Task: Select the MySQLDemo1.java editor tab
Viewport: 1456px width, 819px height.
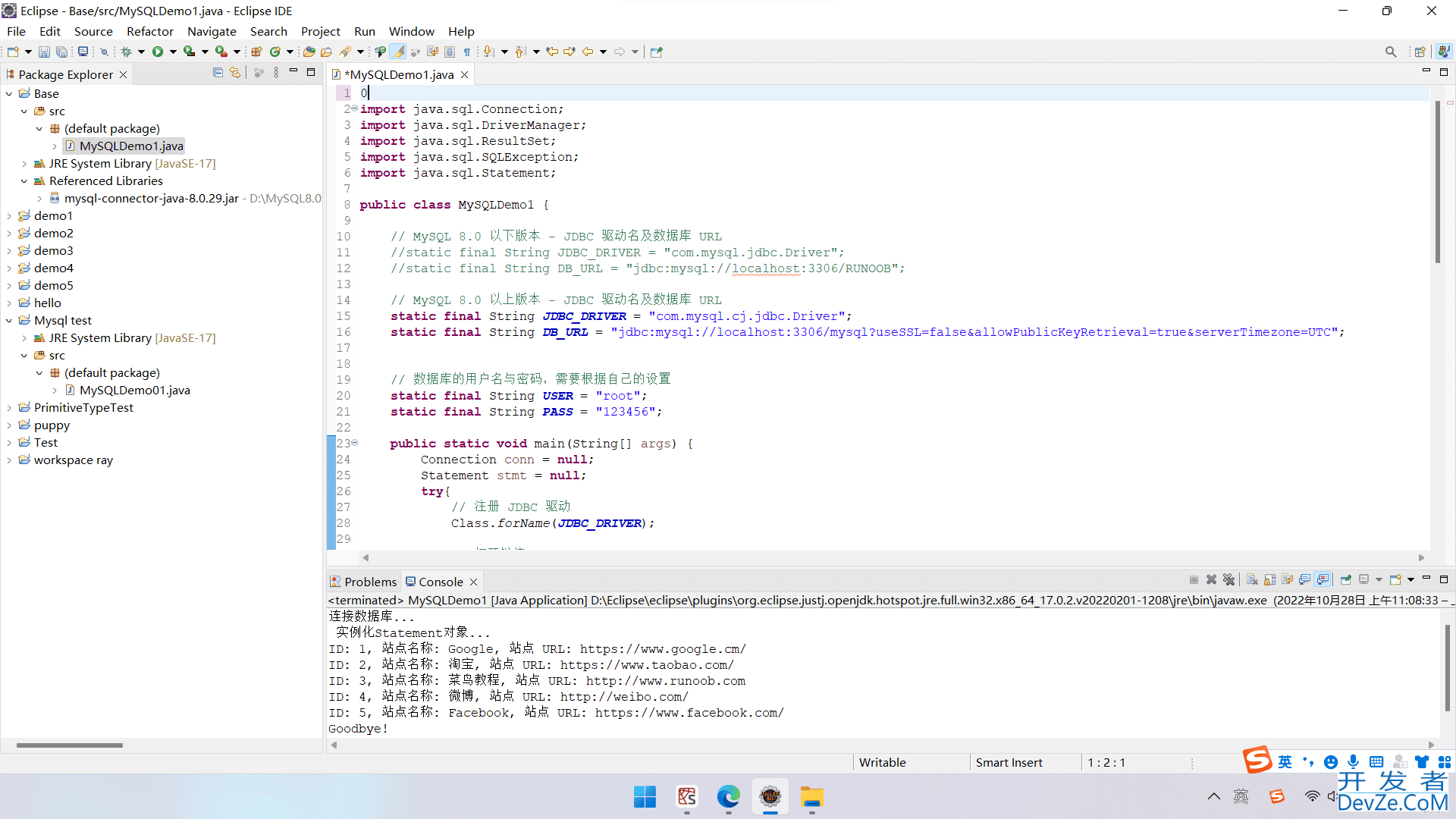Action: (400, 74)
